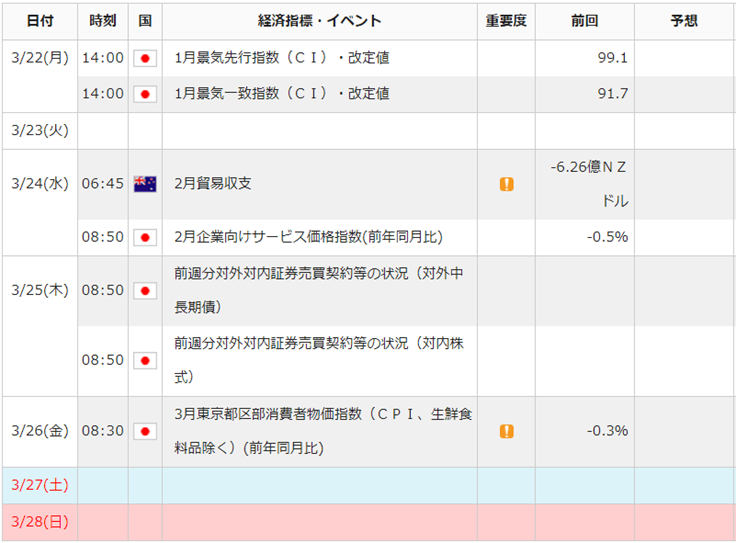Click the 重要度 column header
The width and height of the screenshot is (736, 543).
506,21
